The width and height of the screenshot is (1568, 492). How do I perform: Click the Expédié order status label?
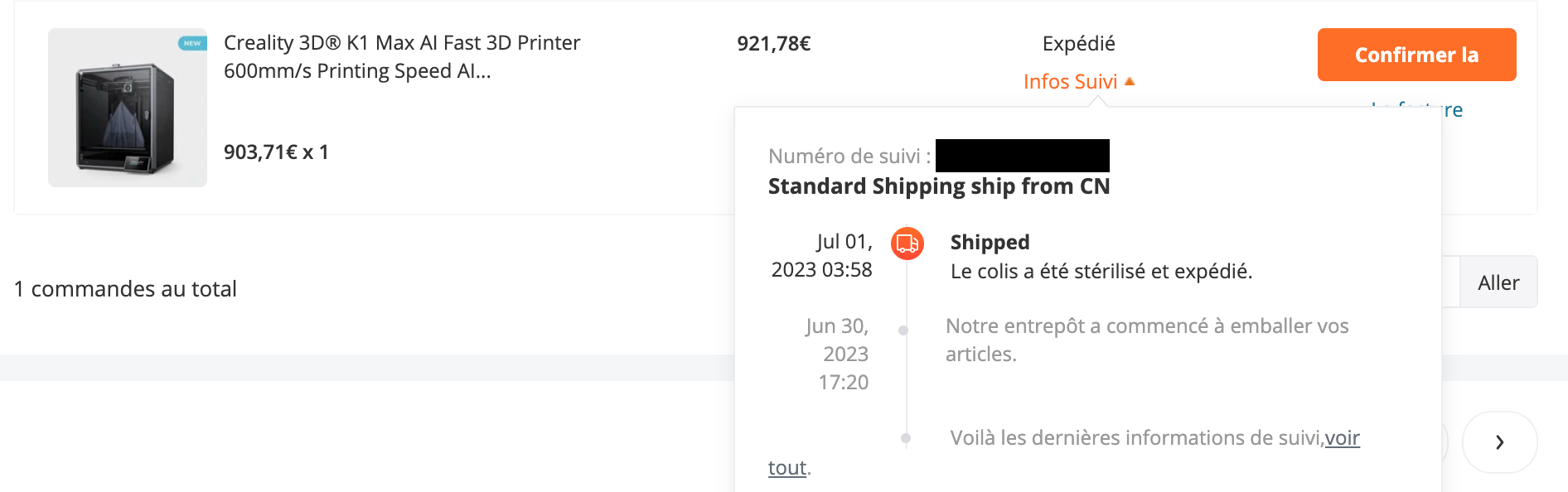[x=1078, y=43]
